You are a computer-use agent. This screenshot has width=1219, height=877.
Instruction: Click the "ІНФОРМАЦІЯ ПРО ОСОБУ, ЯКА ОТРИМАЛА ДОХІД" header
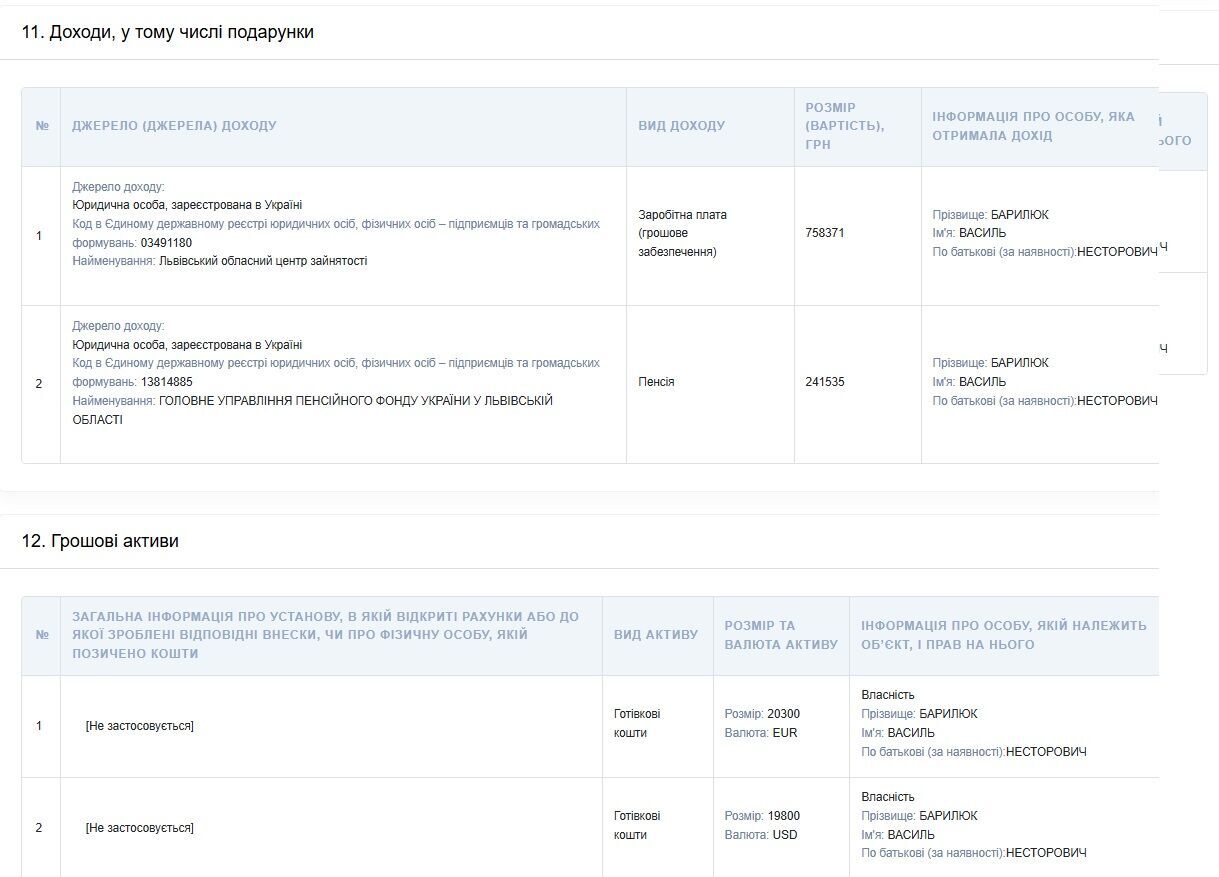click(1033, 126)
